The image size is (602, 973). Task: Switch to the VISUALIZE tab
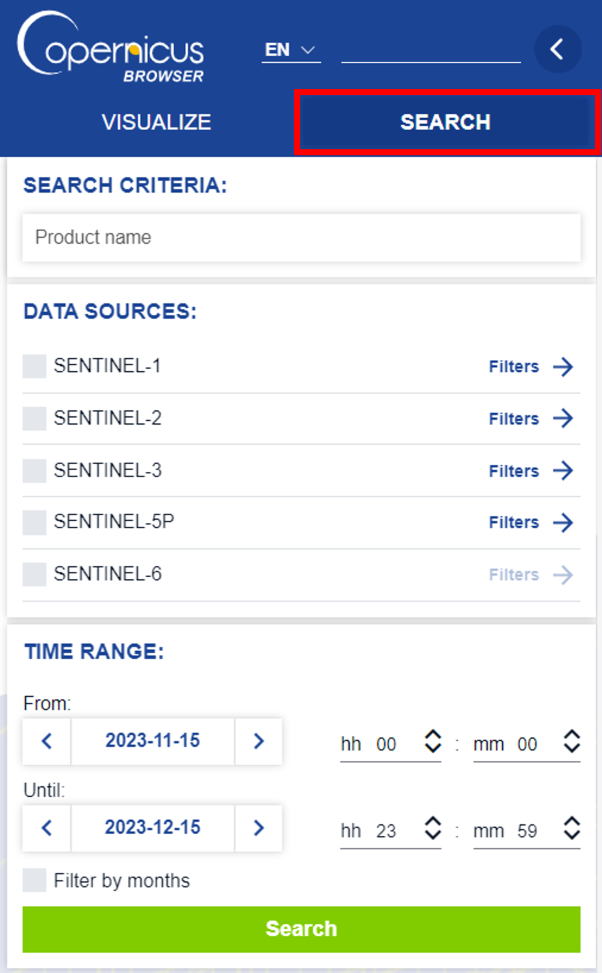tap(156, 122)
